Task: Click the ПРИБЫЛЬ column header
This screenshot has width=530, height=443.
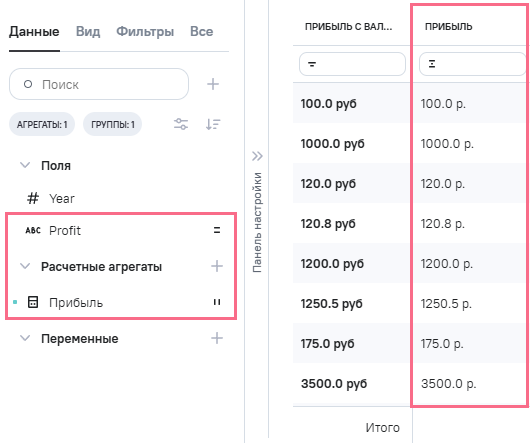Action: (448, 27)
